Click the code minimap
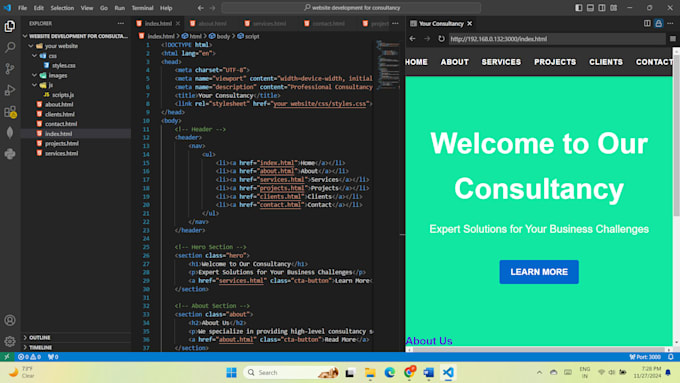The height and width of the screenshot is (383, 680). 388,65
